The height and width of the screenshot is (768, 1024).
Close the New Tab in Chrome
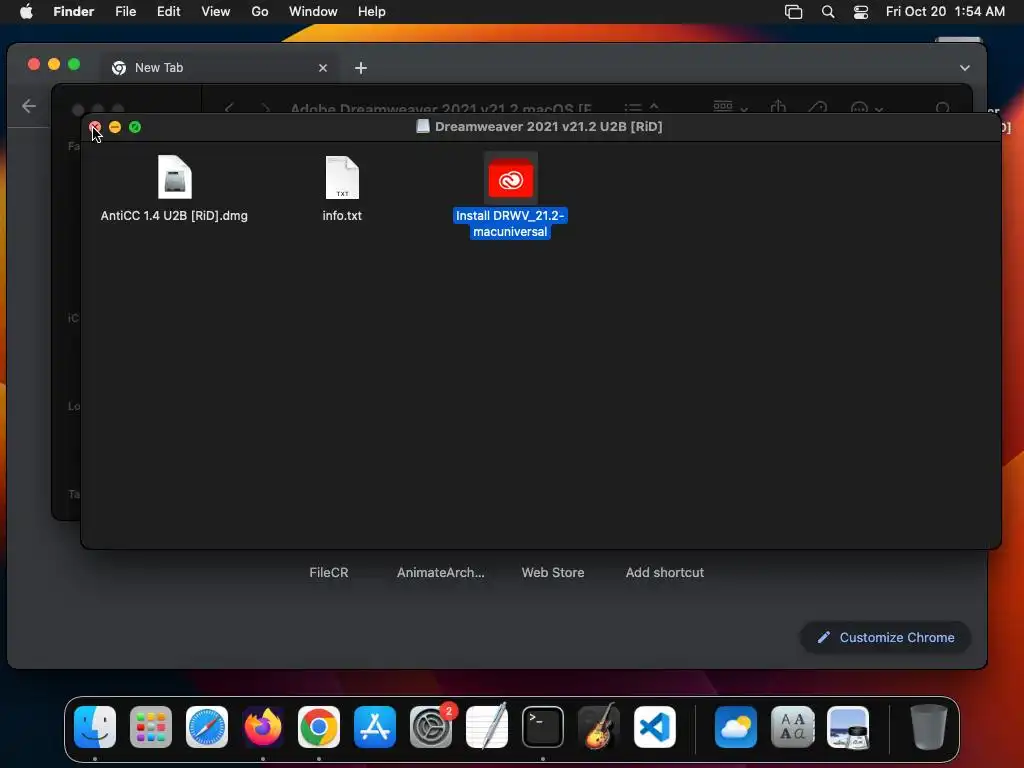(323, 68)
